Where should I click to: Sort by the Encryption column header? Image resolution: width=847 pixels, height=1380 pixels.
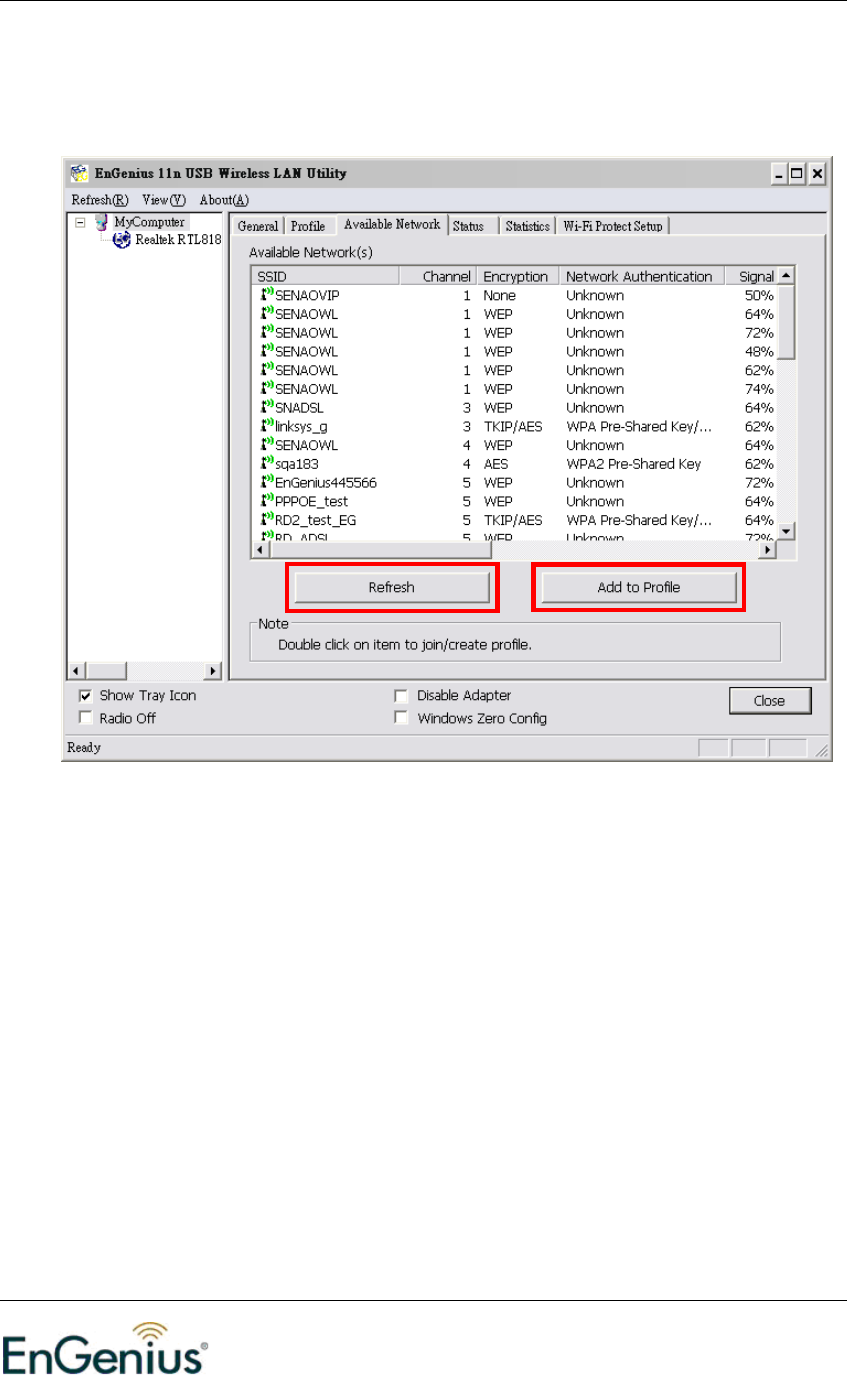(x=518, y=276)
